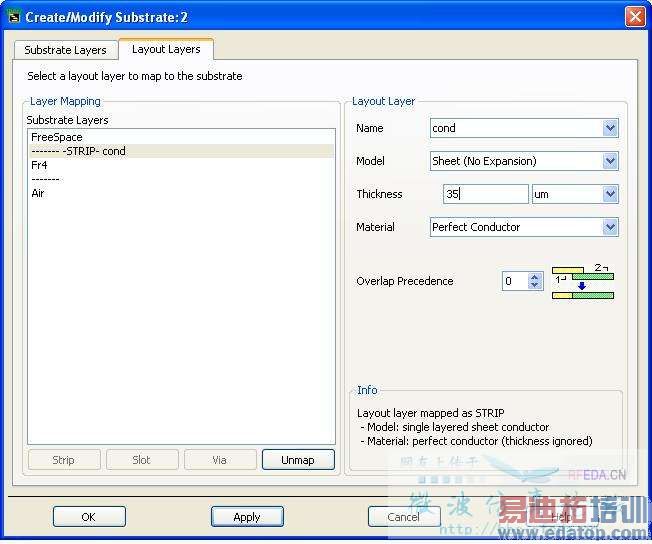This screenshot has height=544, width=652.
Task: Select the Layout Layers tab
Action: [x=166, y=49]
